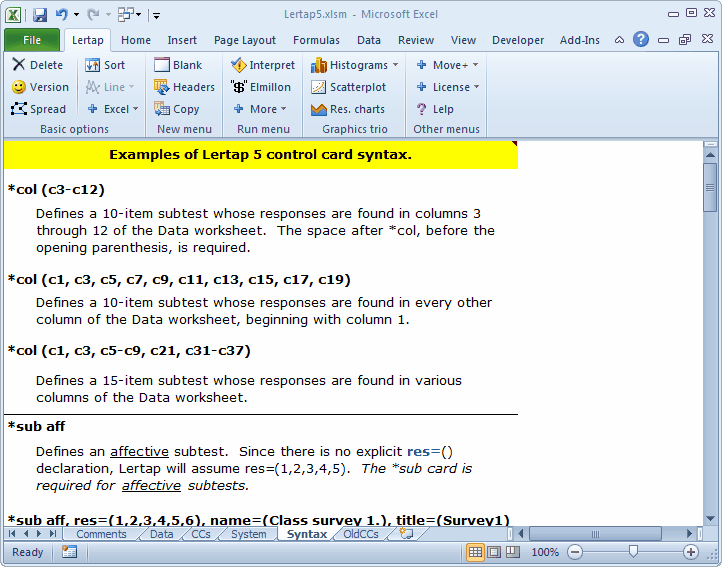Click the Delete icon in Basic options
The height and width of the screenshot is (567, 722).
18,64
